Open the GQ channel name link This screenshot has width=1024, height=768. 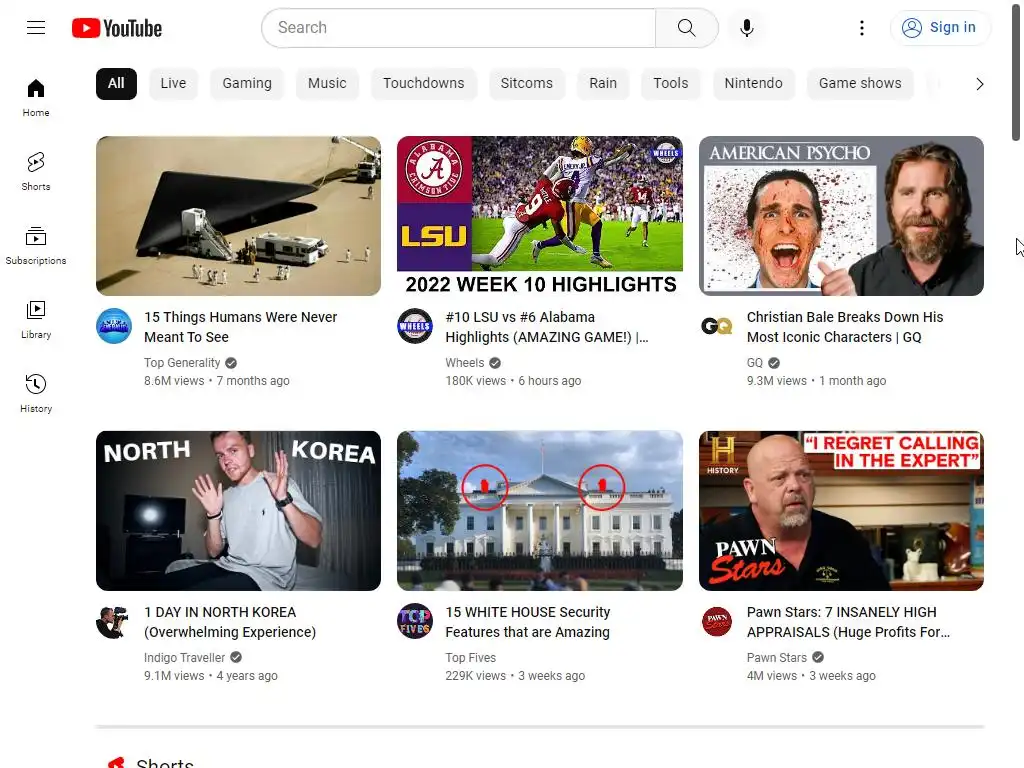click(755, 362)
